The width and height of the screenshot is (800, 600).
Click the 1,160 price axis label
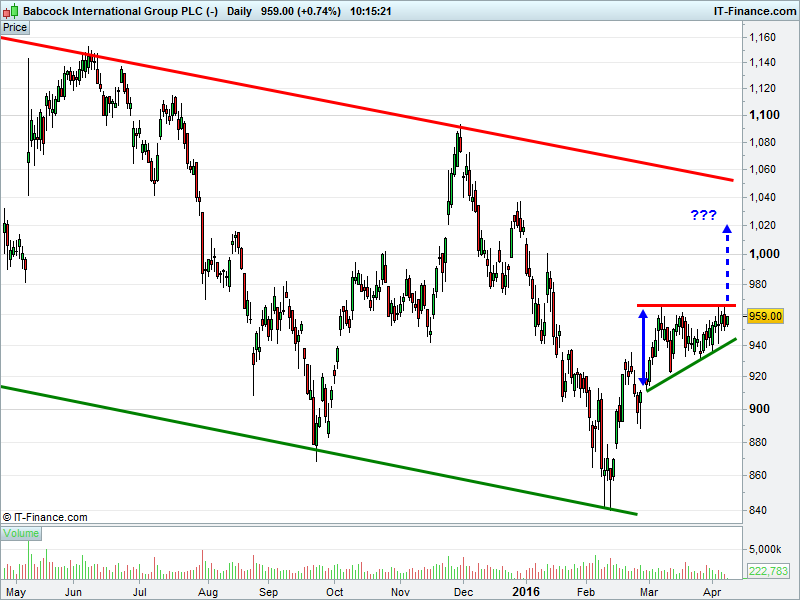pos(762,37)
